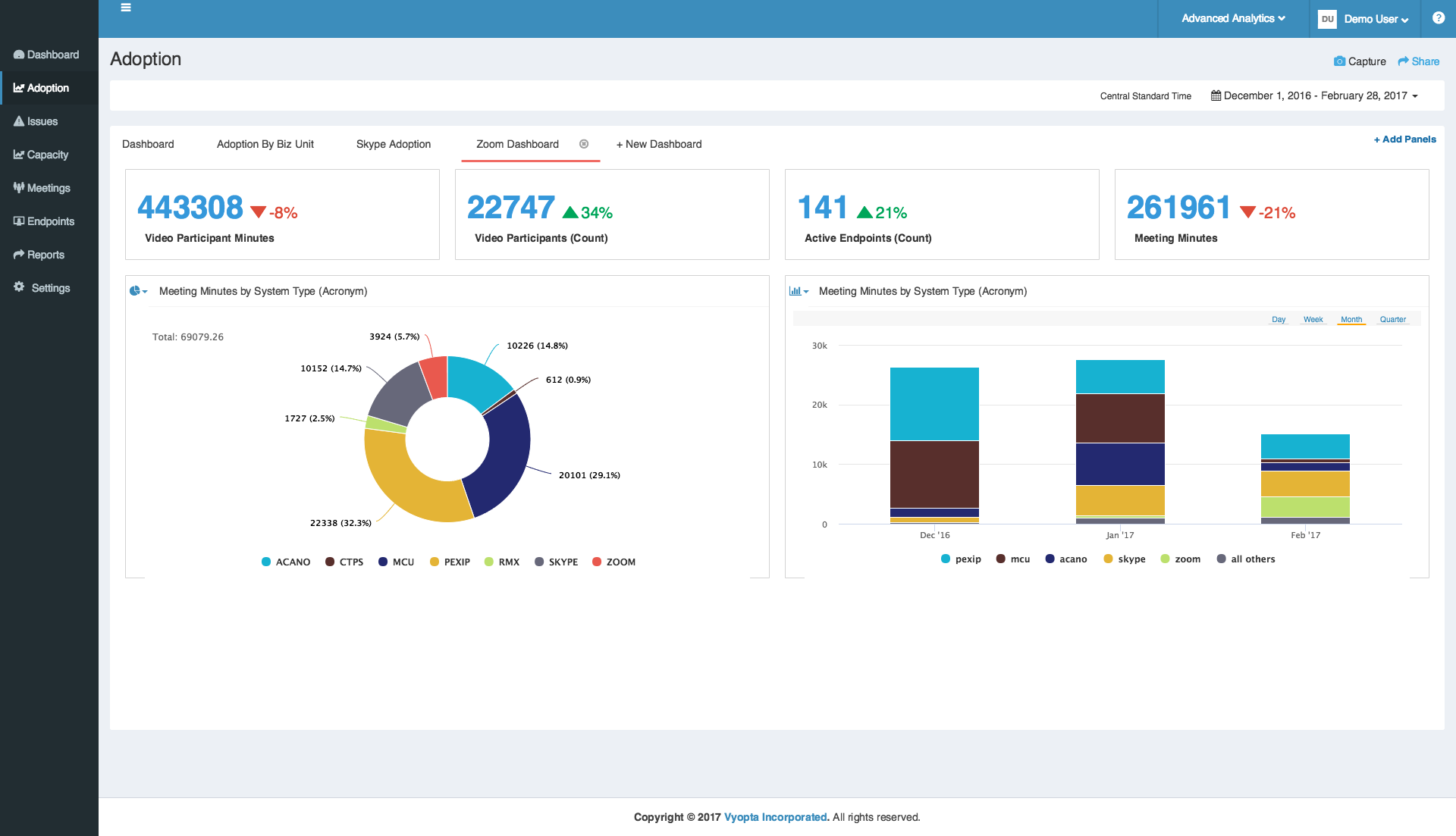Toggle acano legend in the bar chart
Image resolution: width=1456 pixels, height=836 pixels.
coord(1066,559)
